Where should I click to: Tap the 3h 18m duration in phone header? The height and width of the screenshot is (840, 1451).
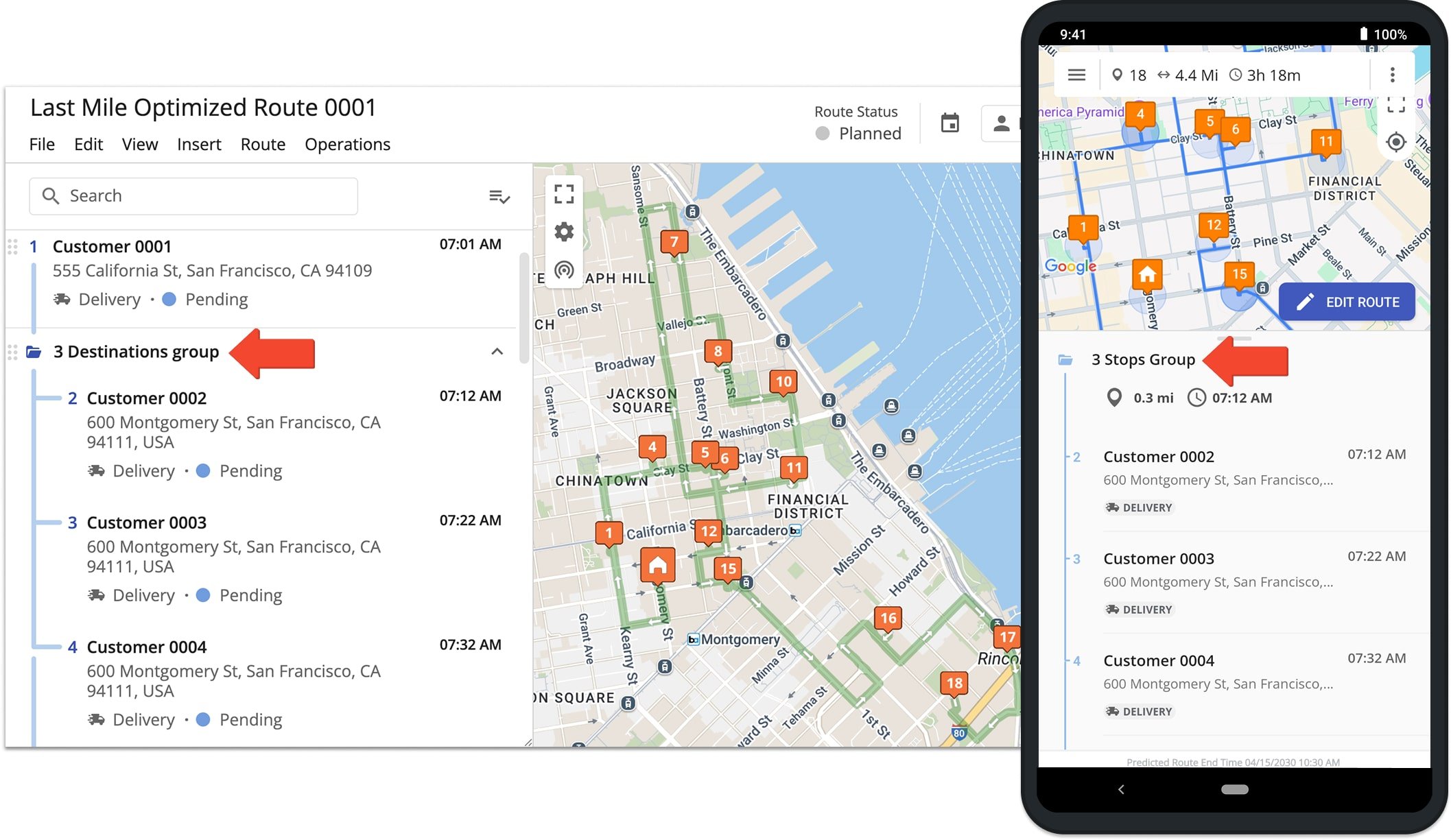coord(1265,75)
